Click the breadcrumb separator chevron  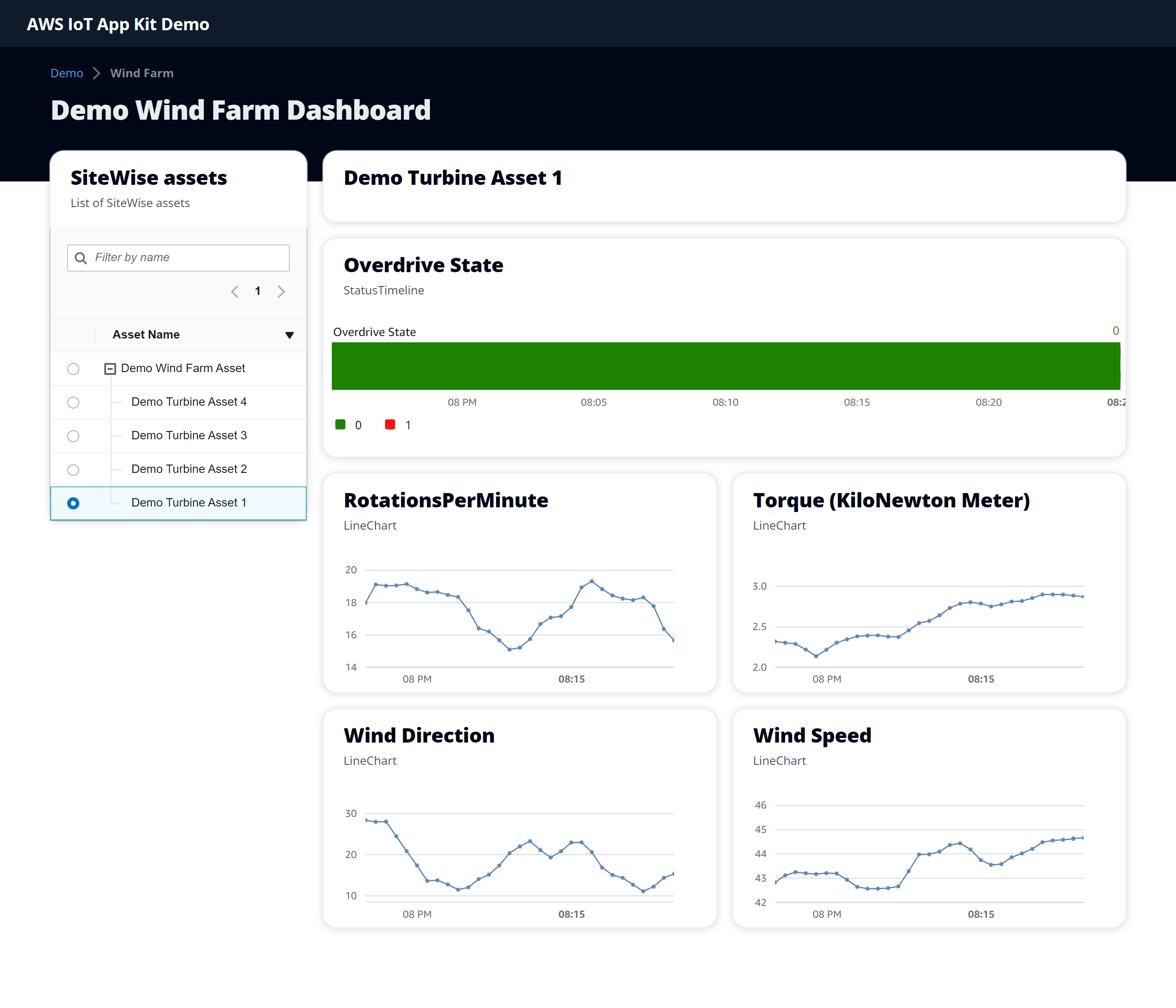click(x=97, y=73)
